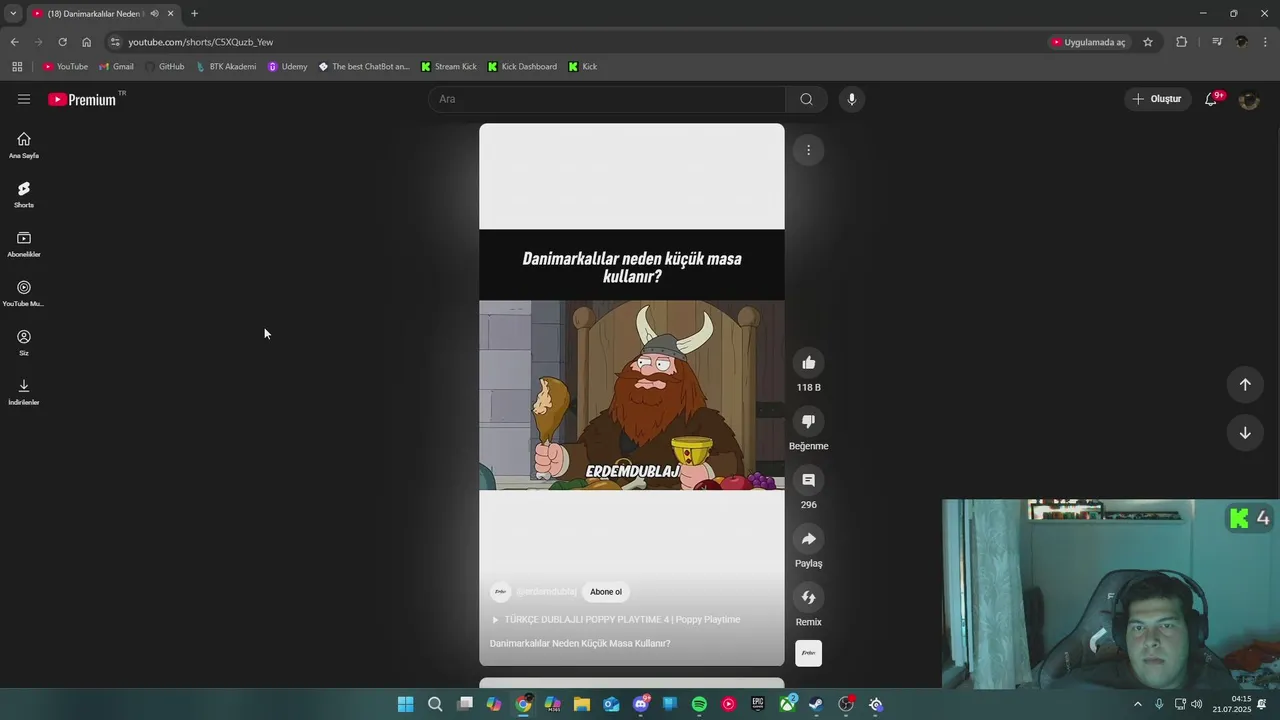The height and width of the screenshot is (720, 1280).
Task: Click Uygulamada aç in address bar
Action: tap(1089, 42)
